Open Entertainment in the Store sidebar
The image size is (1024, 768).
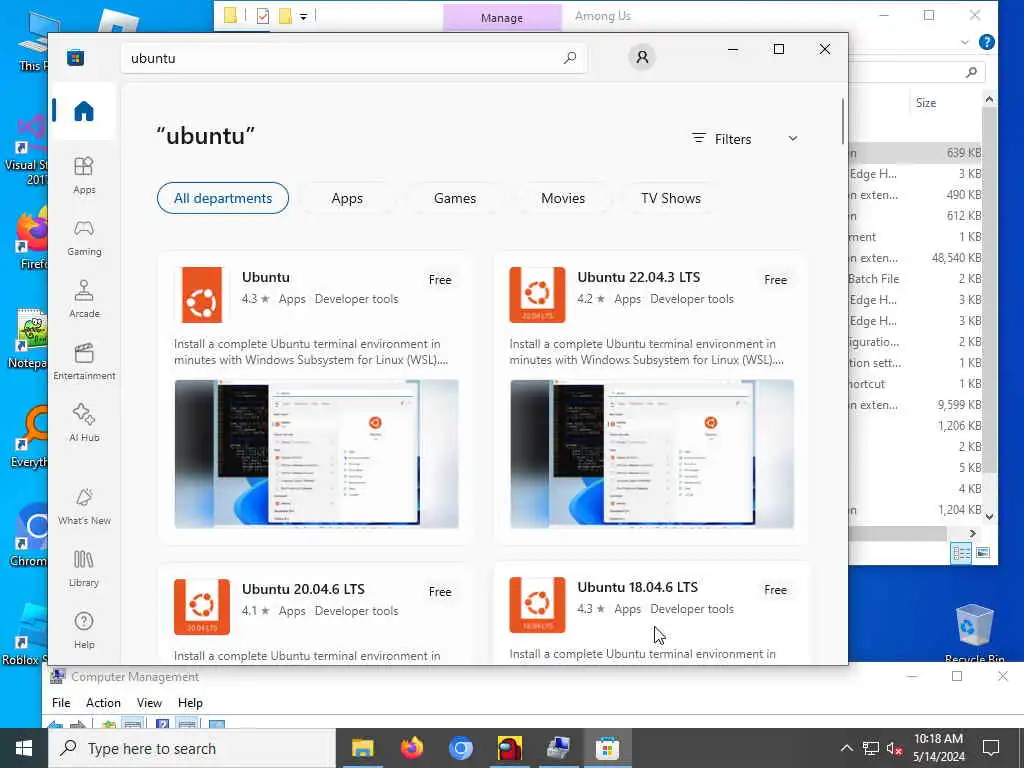click(84, 361)
